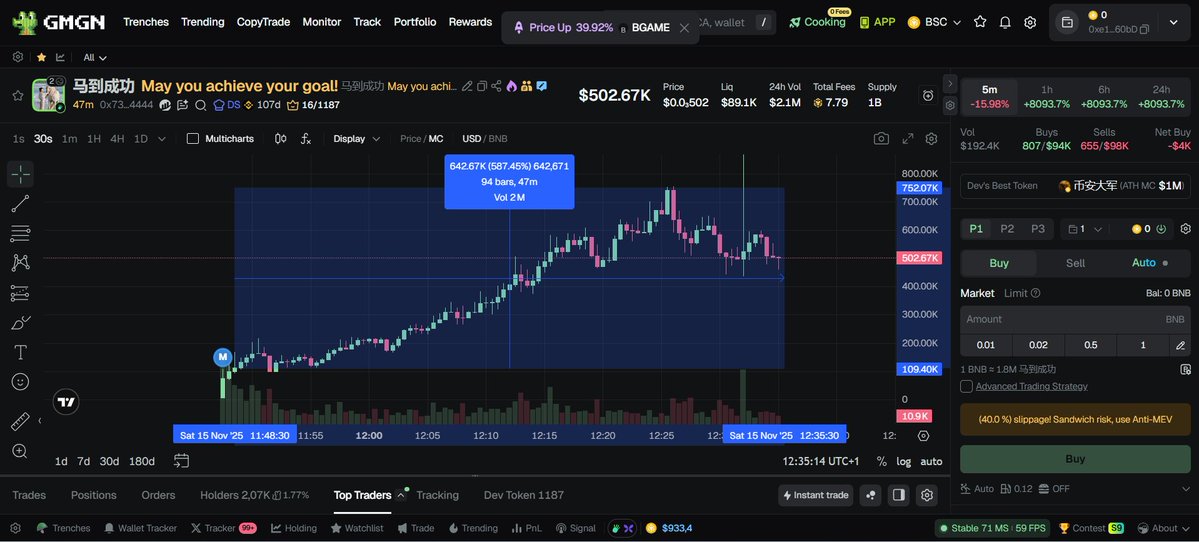This screenshot has height=542, width=1199.
Task: Favorite the 马到成功 token with star
Action: (x=18, y=95)
